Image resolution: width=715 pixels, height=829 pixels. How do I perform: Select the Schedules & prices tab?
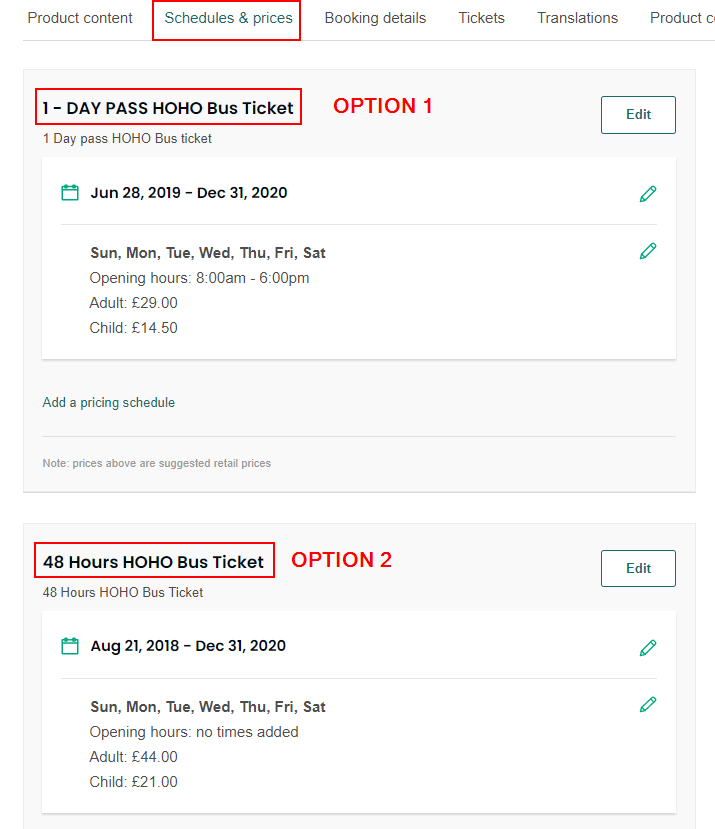pos(226,18)
